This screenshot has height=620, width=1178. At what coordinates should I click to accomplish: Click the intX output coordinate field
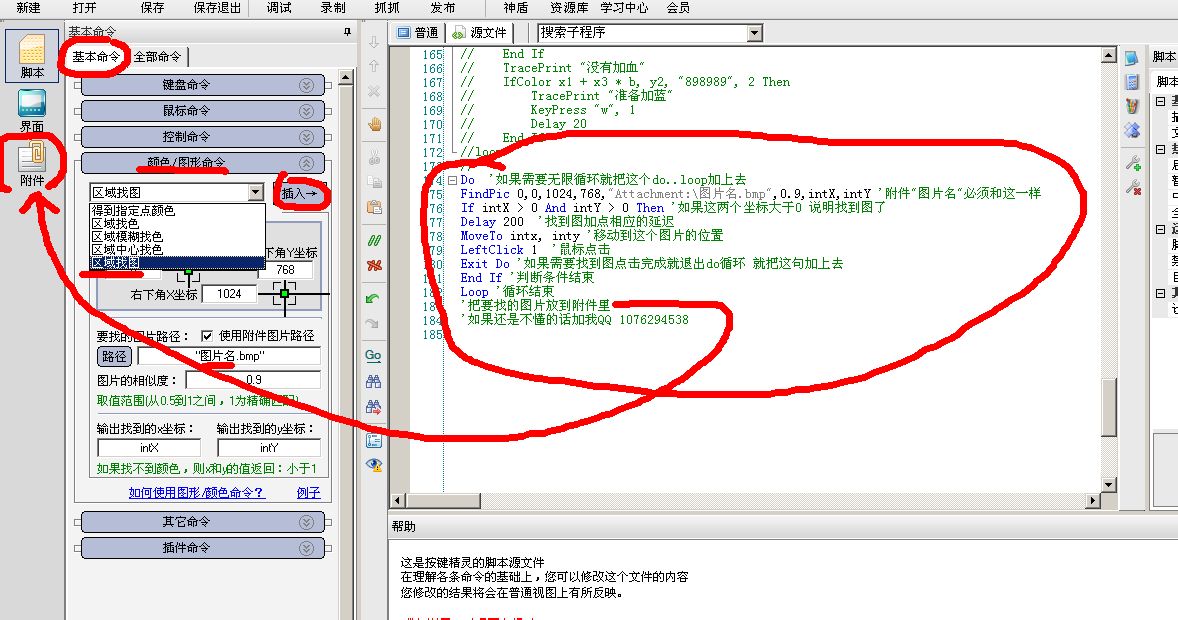(149, 448)
